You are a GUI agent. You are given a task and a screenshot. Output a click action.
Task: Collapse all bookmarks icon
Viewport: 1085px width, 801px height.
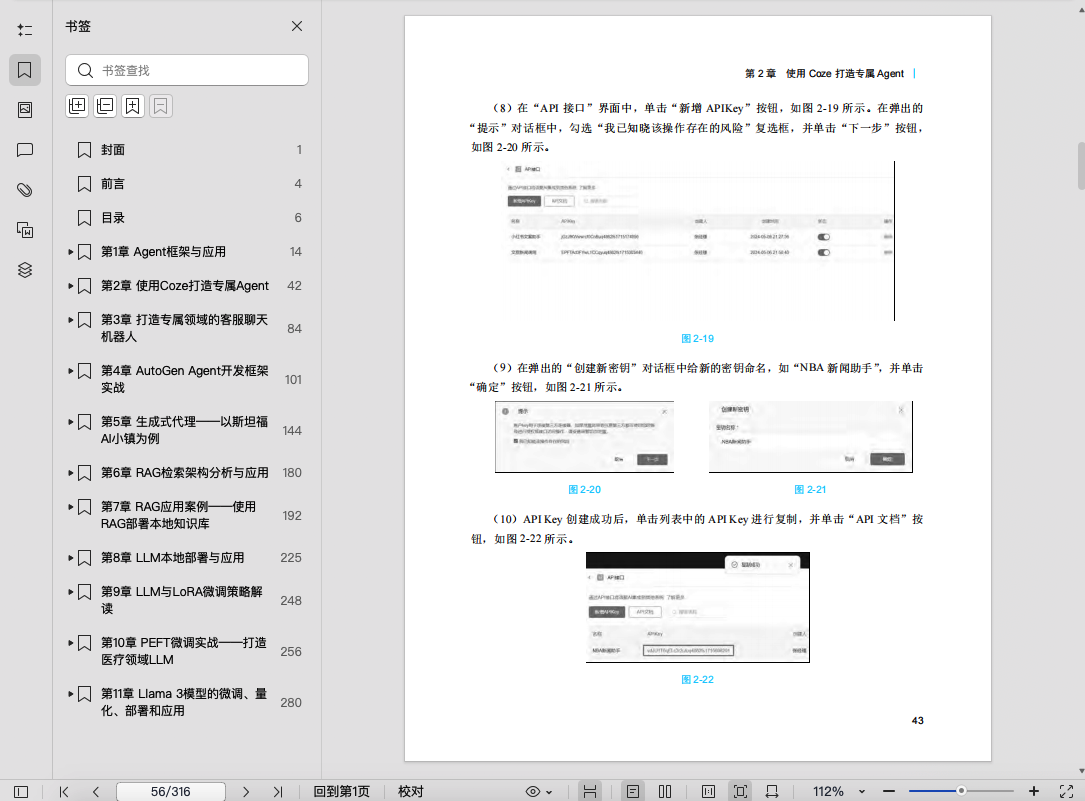[105, 106]
